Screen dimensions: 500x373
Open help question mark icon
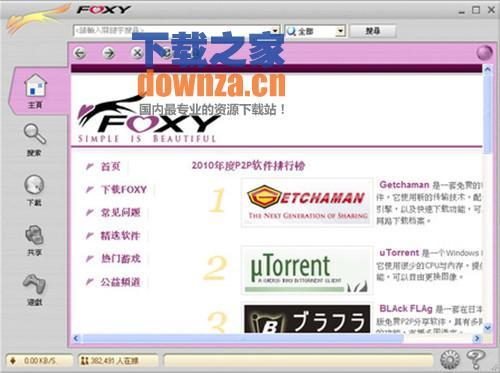tap(475, 360)
